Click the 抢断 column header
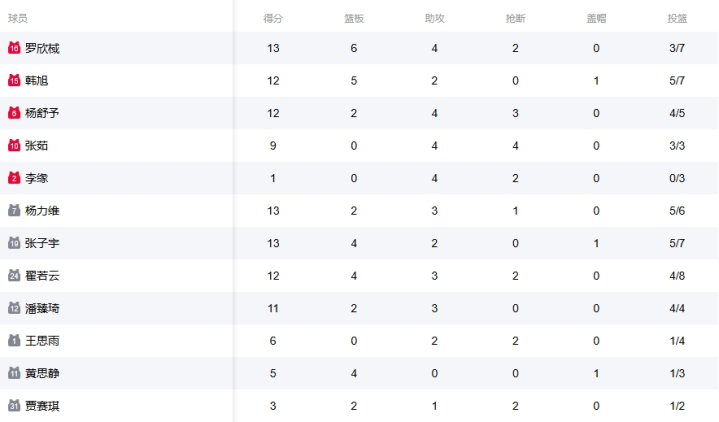719x422 pixels. click(x=515, y=18)
